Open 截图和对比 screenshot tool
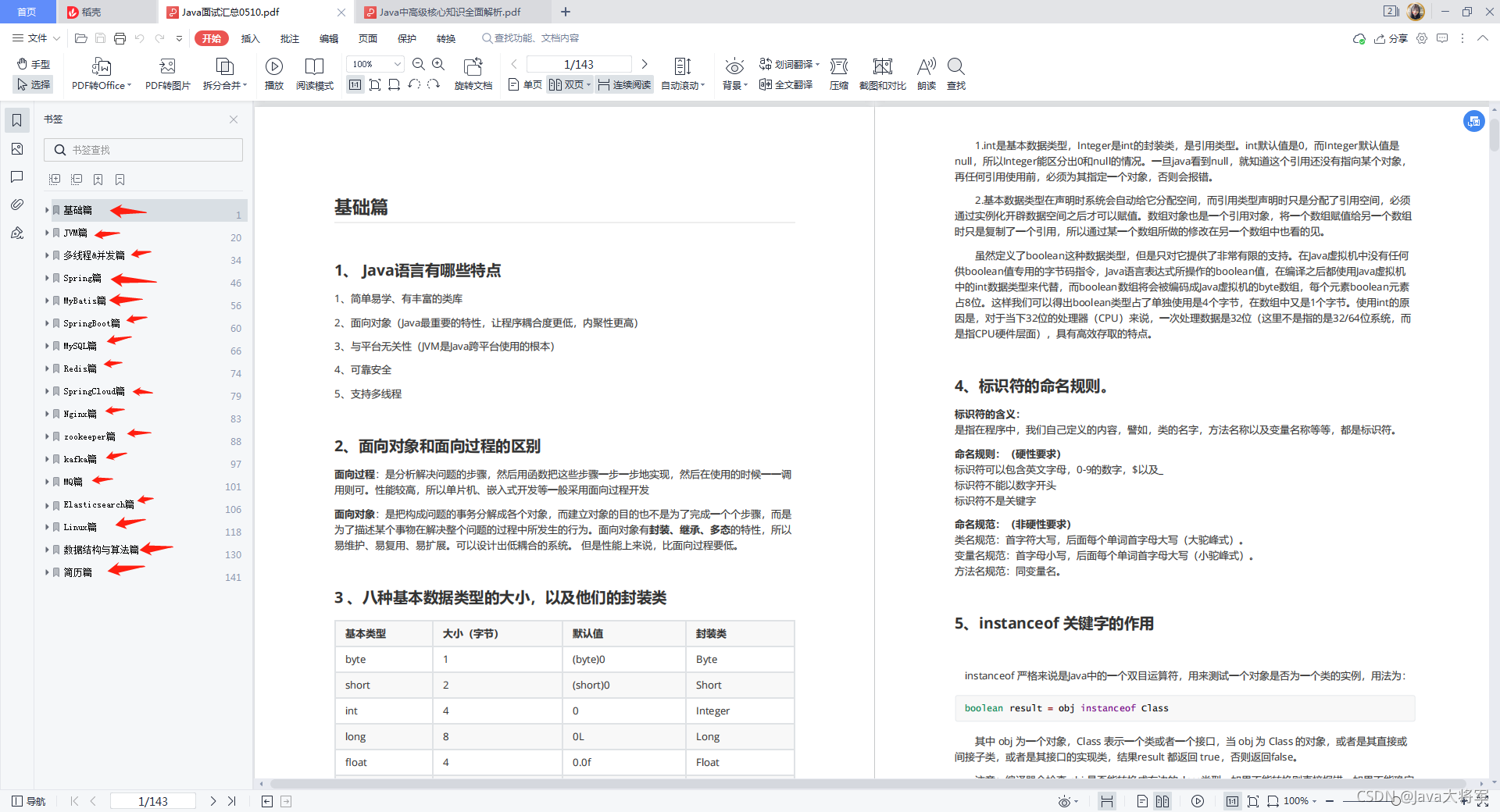Viewport: 1500px width, 812px height. pyautogui.click(x=883, y=74)
